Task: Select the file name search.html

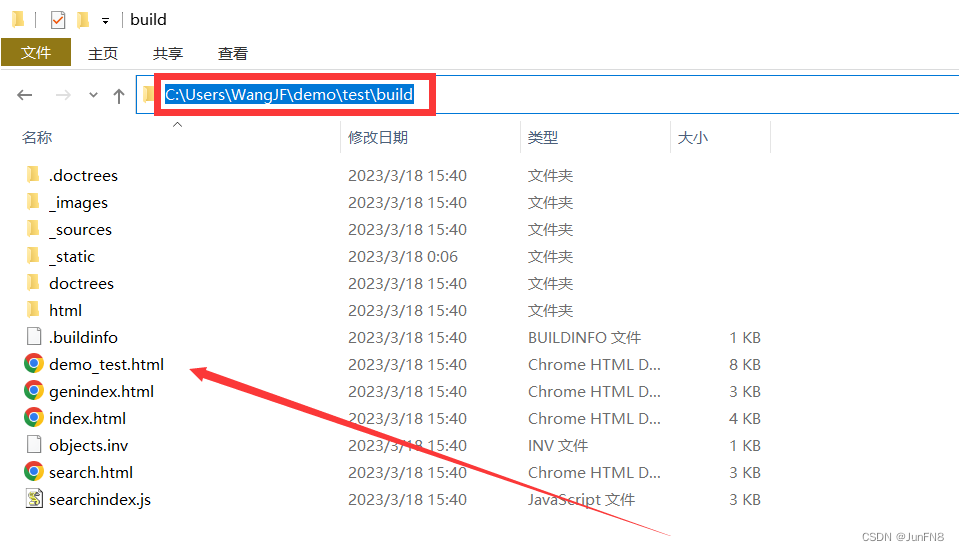Action: coord(91,472)
